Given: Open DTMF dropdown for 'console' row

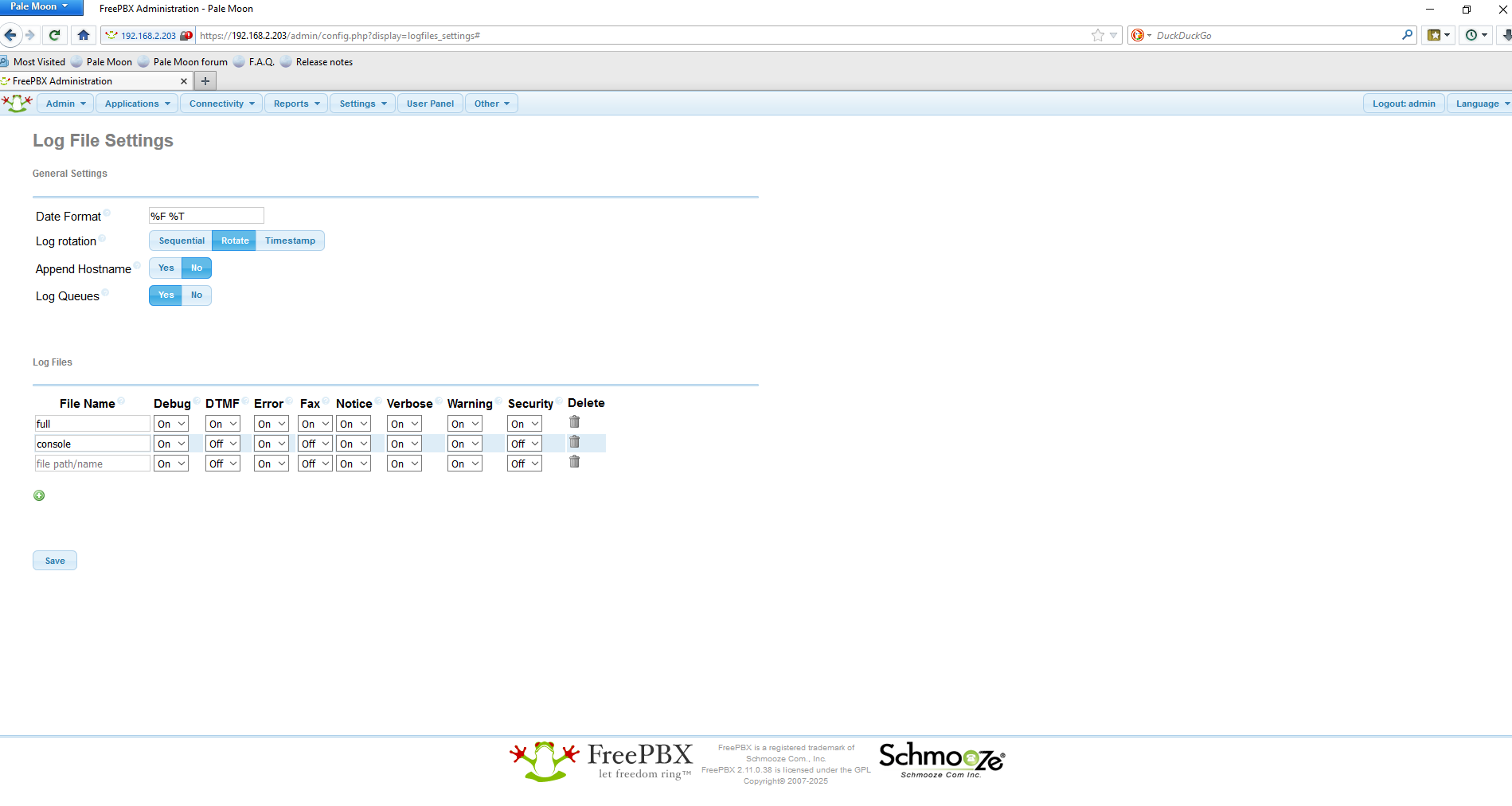Looking at the screenshot, I should click(x=223, y=444).
